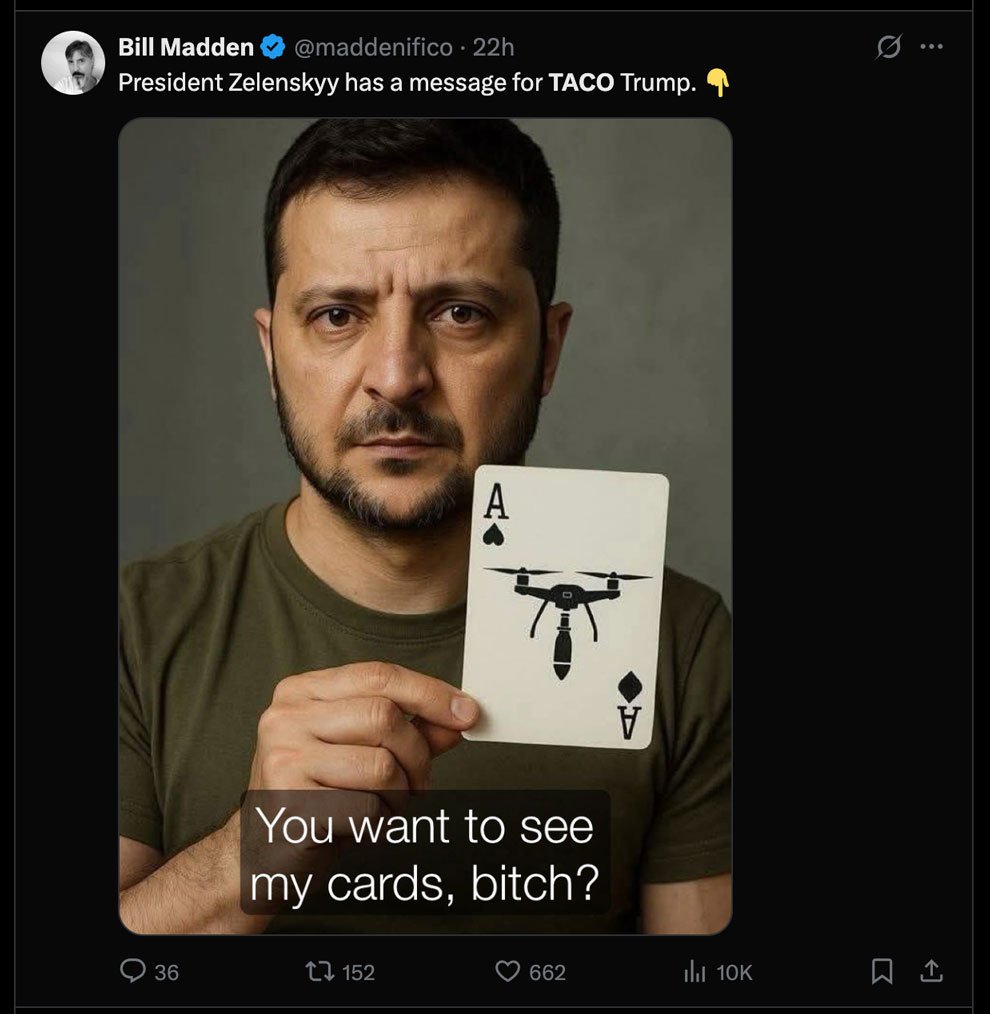Open the attached image with playing card

tap(425, 526)
